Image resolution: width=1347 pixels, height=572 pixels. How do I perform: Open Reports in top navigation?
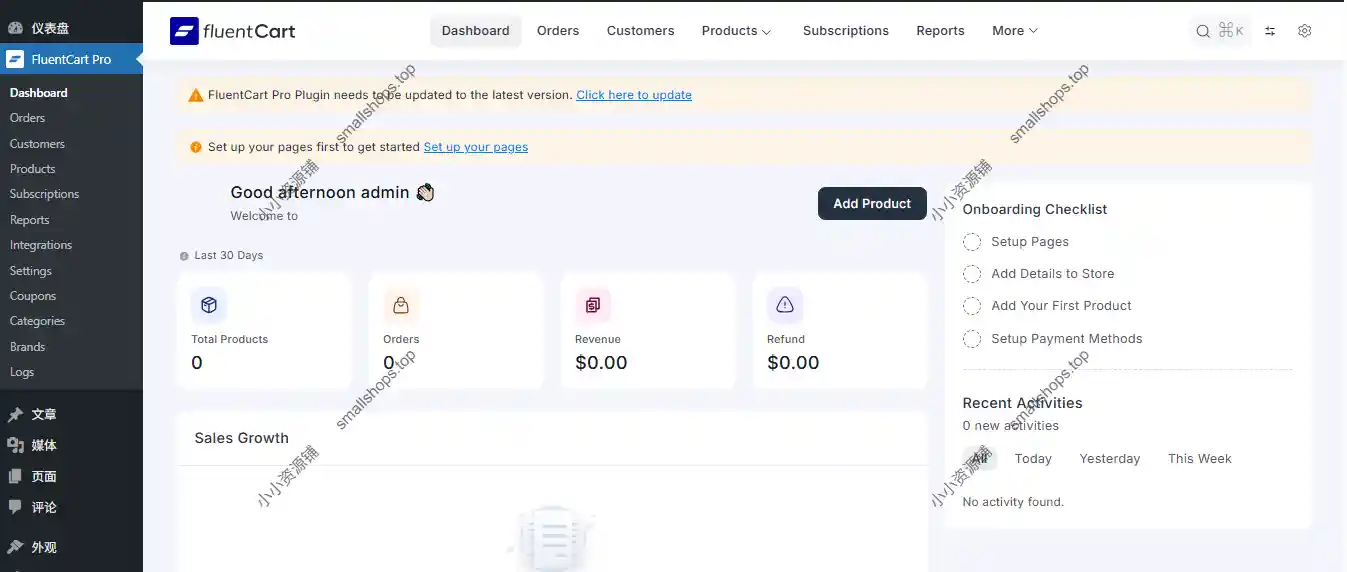[941, 31]
